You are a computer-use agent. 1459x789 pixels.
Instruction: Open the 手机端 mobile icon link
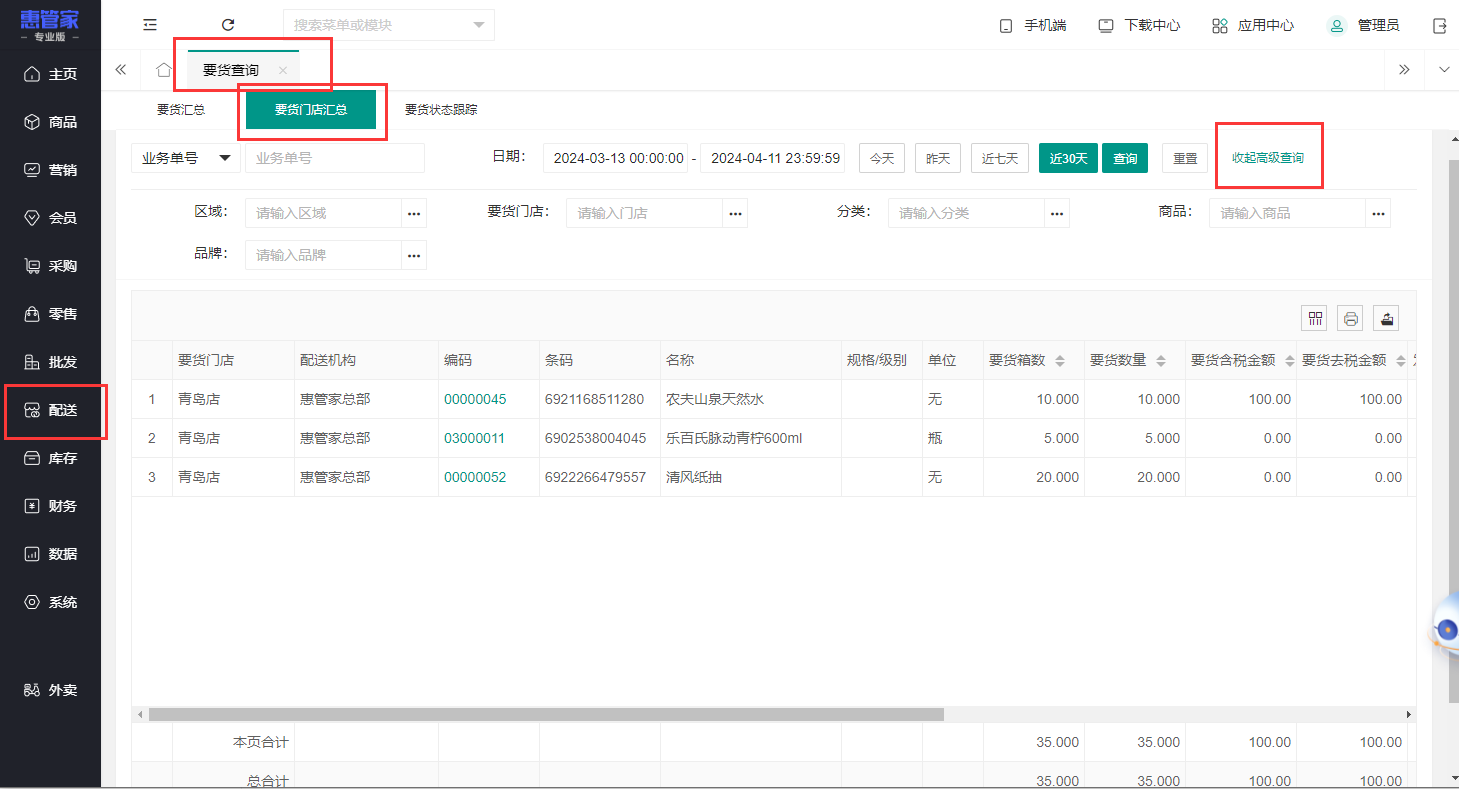pos(1034,26)
